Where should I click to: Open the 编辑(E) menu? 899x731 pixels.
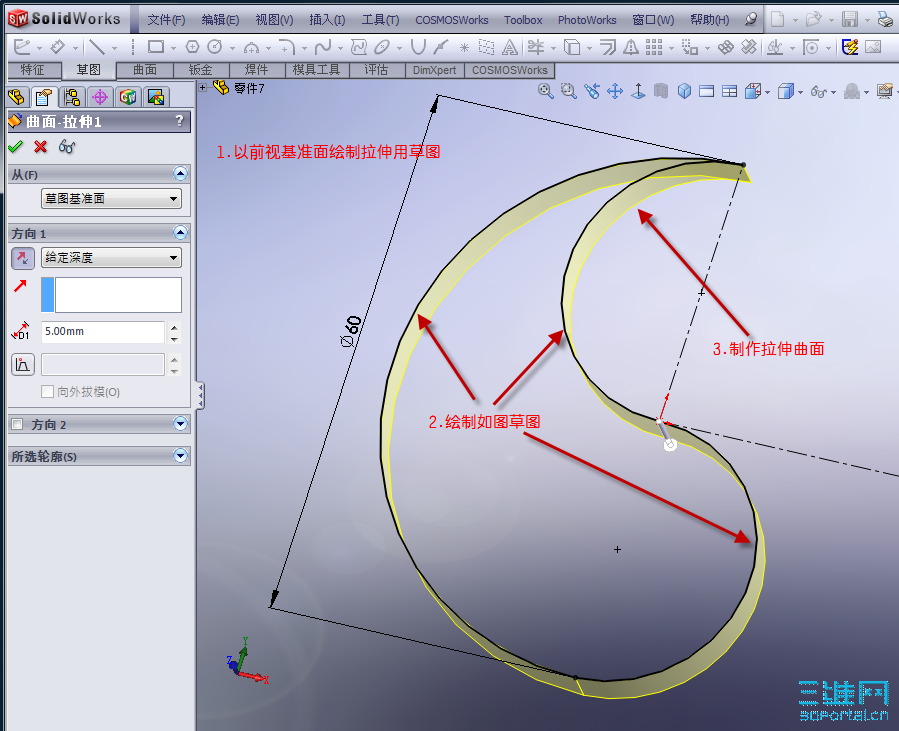click(220, 20)
